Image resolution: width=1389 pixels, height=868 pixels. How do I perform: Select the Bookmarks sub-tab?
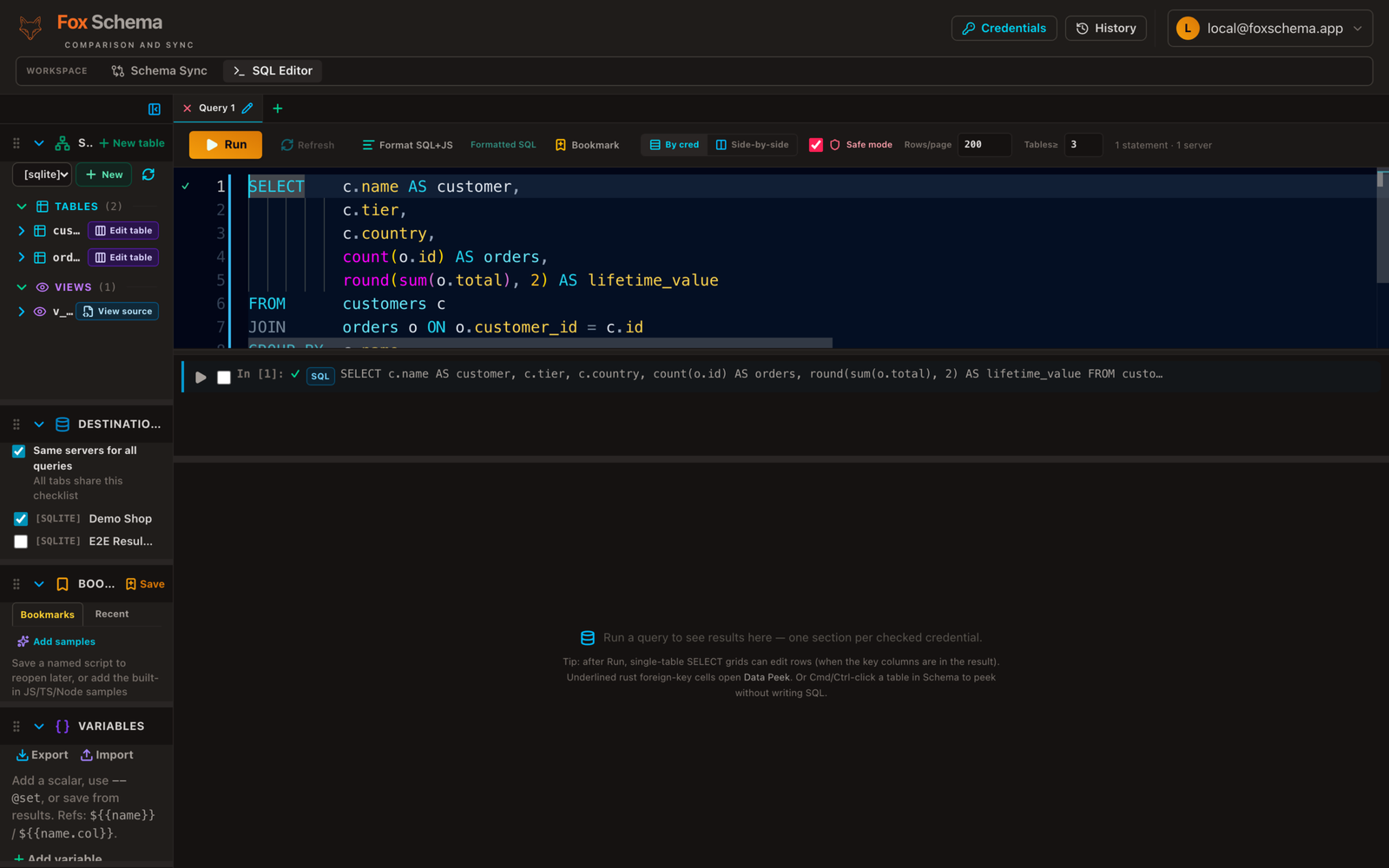48,615
